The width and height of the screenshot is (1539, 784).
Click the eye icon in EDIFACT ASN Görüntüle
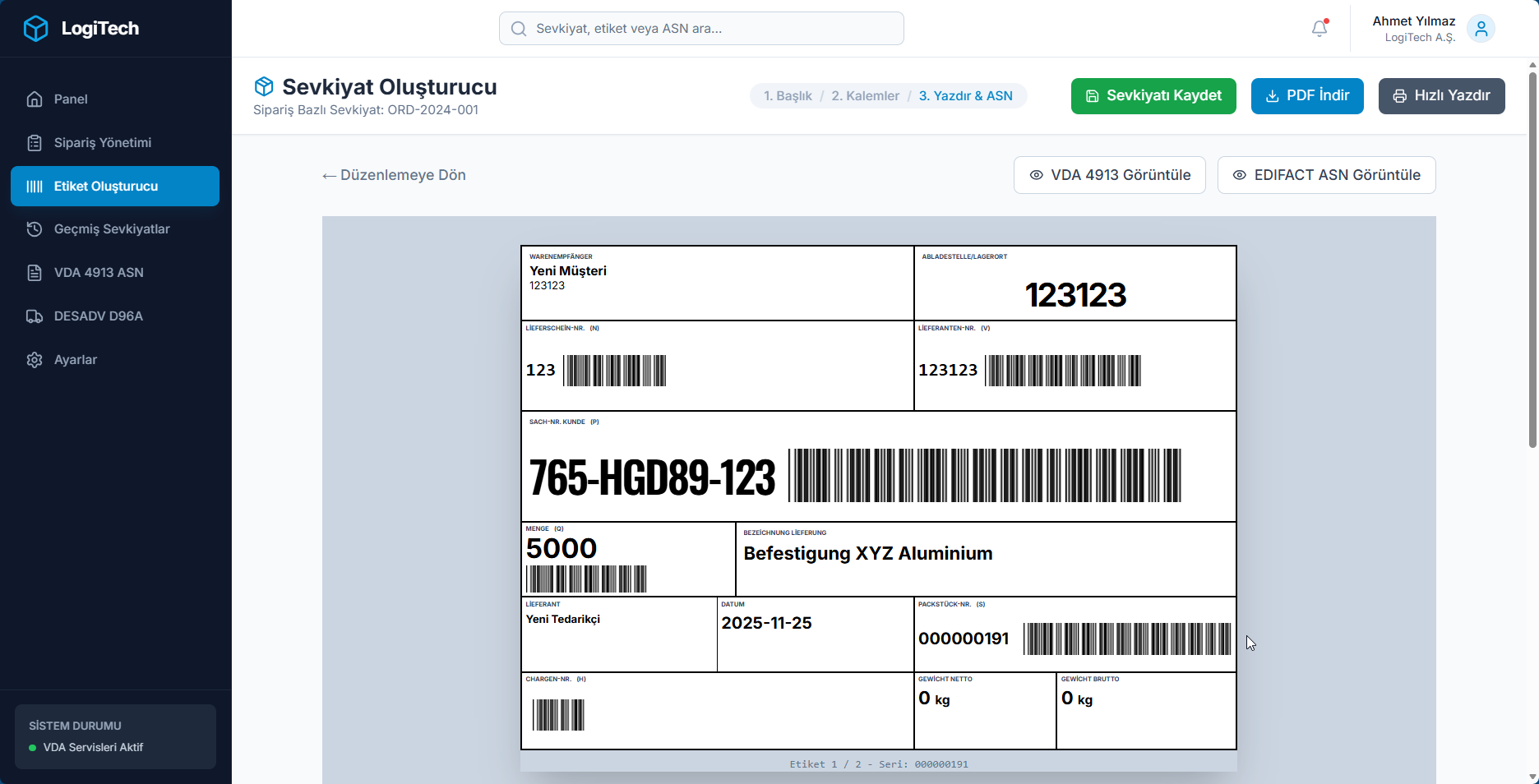tap(1240, 175)
